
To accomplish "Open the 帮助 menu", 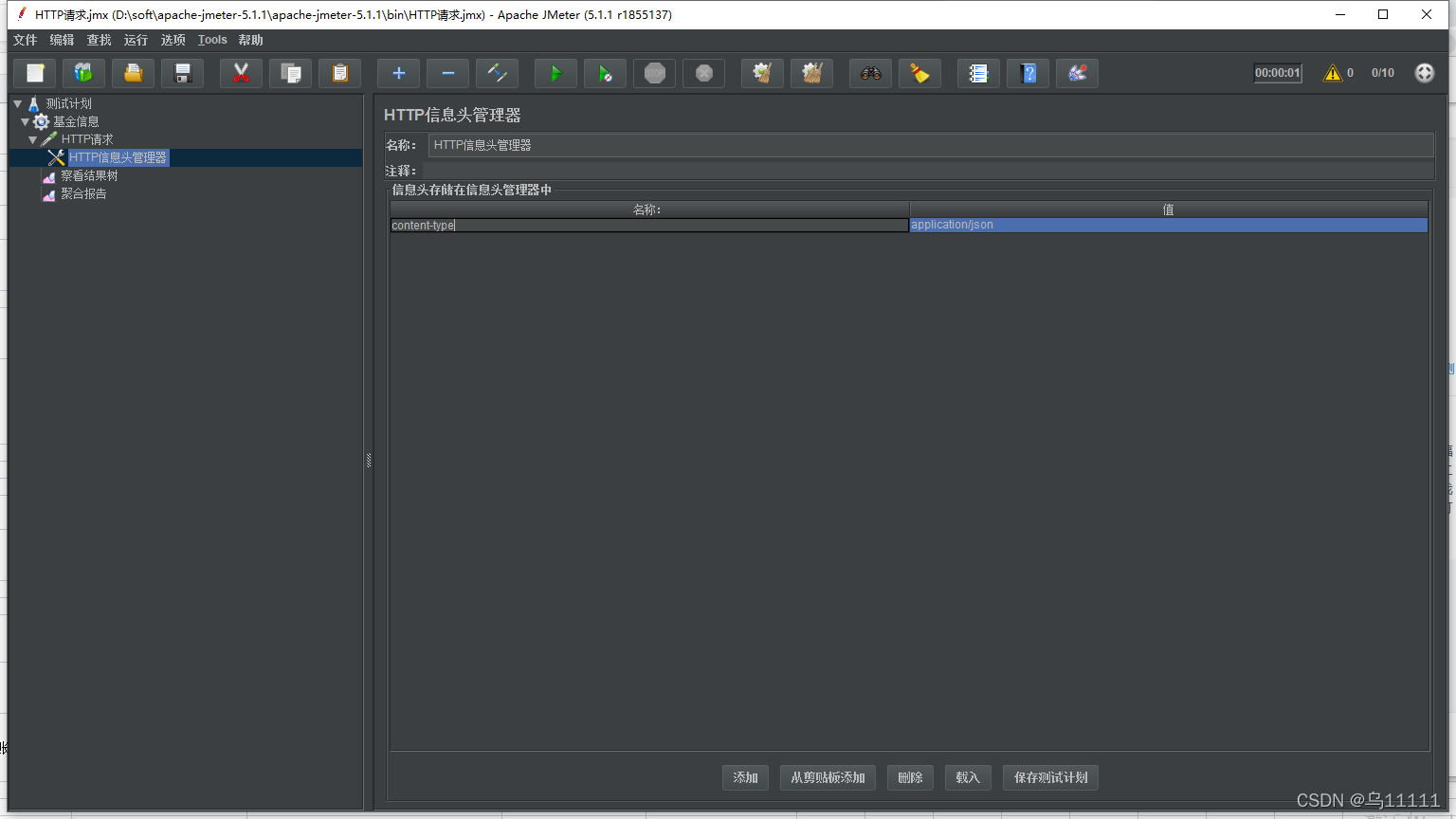I will pyautogui.click(x=250, y=40).
